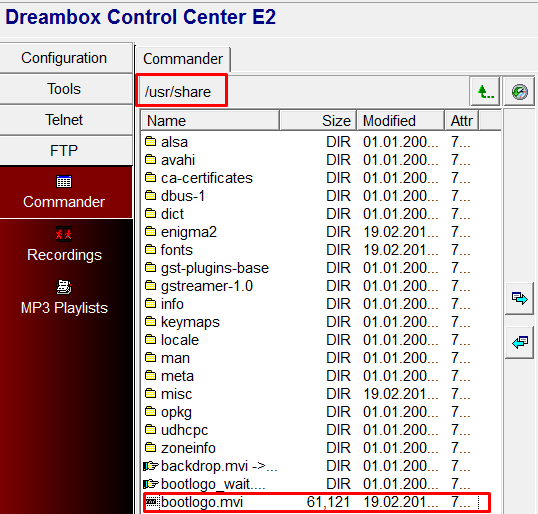This screenshot has height=514, width=538.
Task: Click the copy-to-left arrow icon
Action: click(x=519, y=342)
